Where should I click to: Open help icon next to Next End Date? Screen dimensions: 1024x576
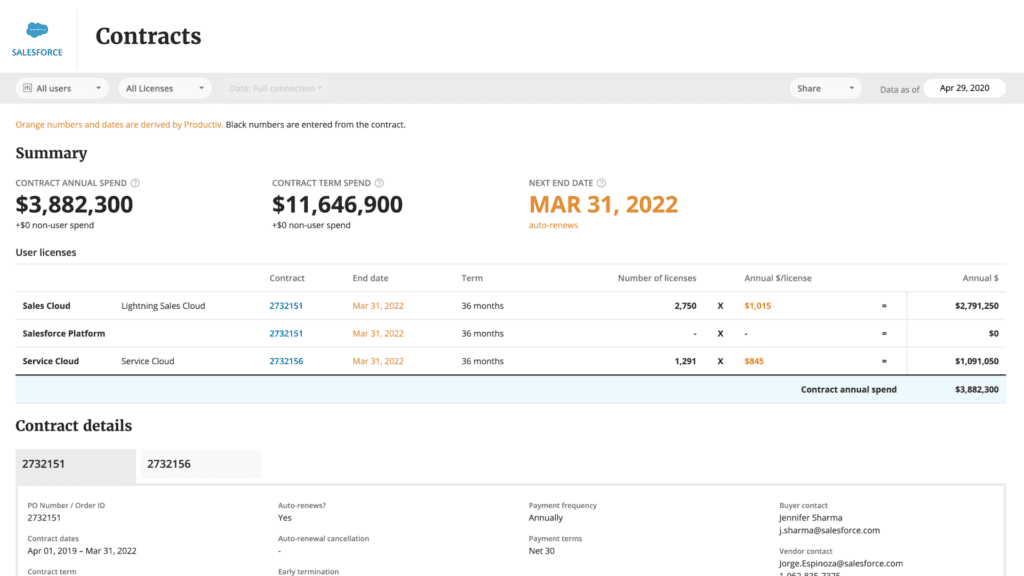coord(601,183)
